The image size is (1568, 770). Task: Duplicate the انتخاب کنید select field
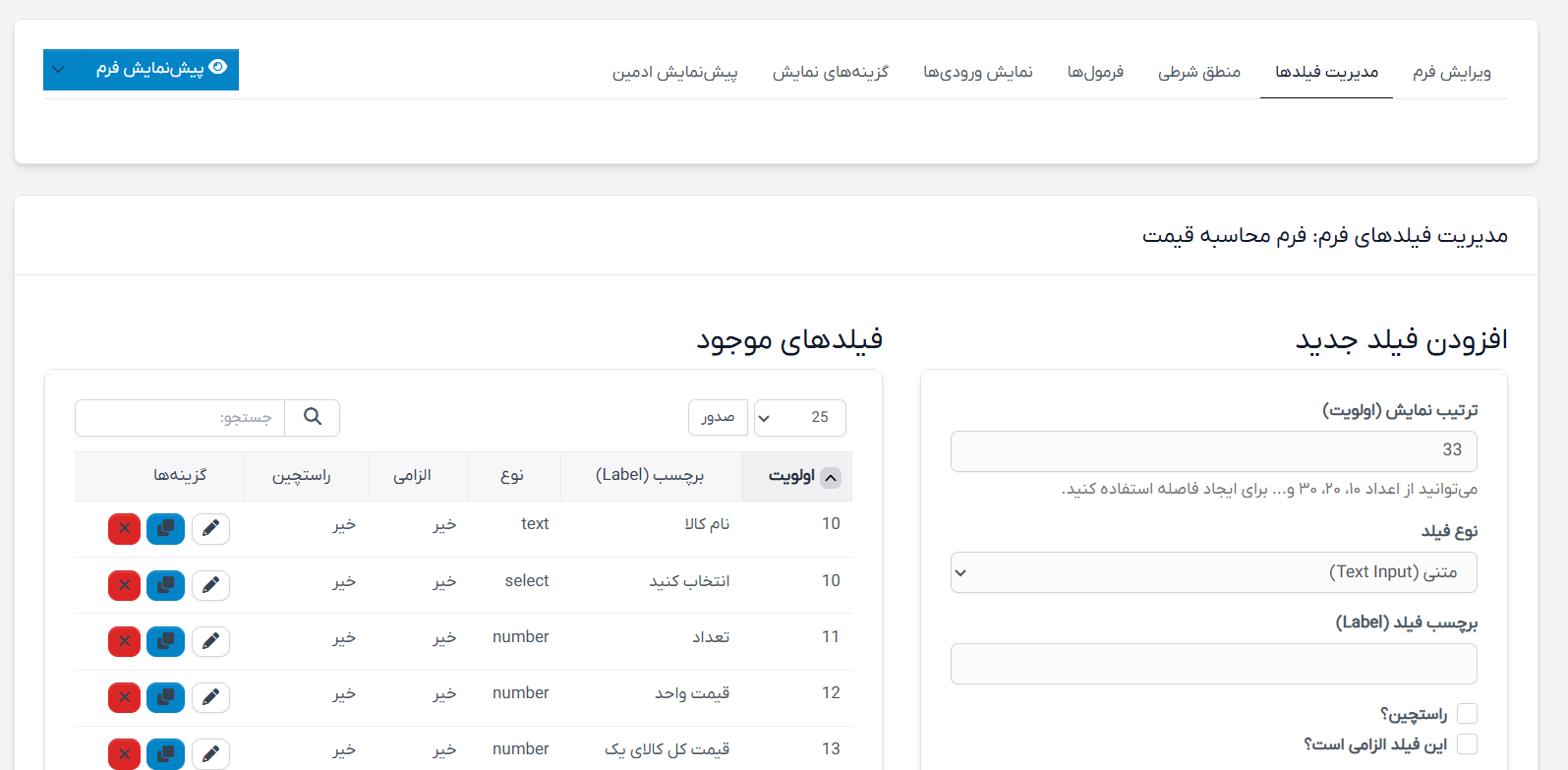click(165, 585)
